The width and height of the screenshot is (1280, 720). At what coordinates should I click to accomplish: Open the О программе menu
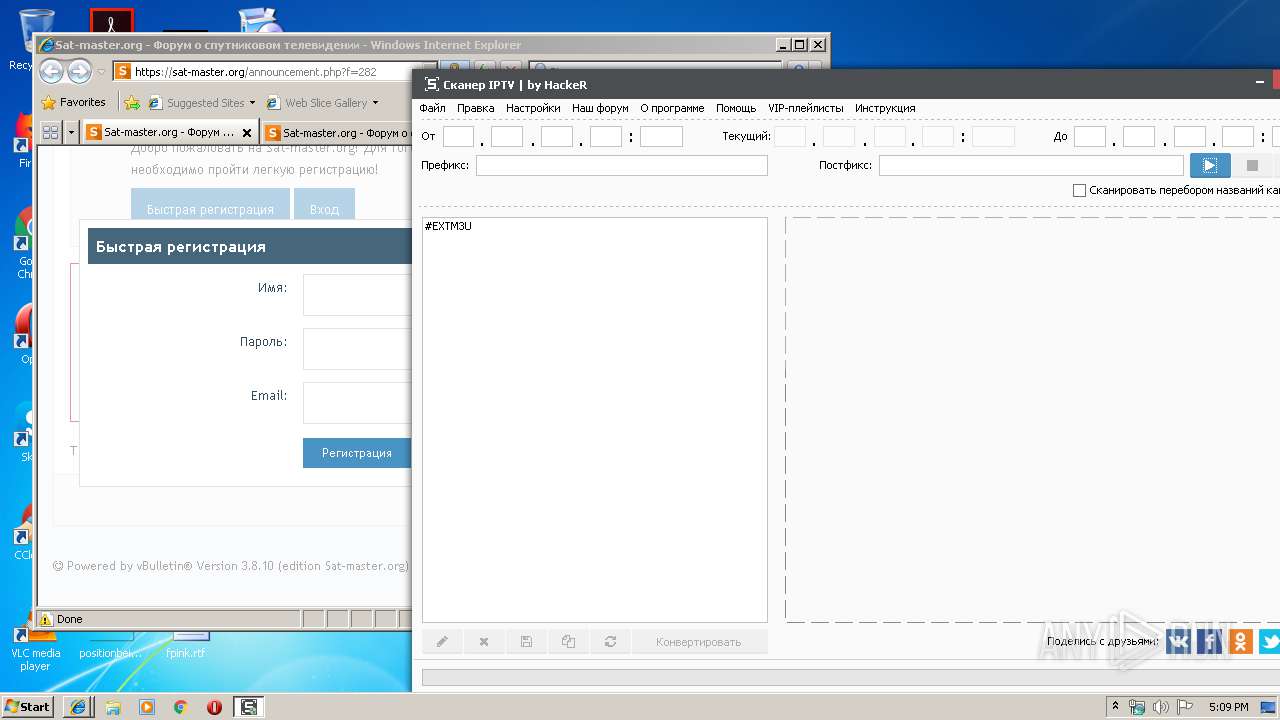tap(672, 108)
